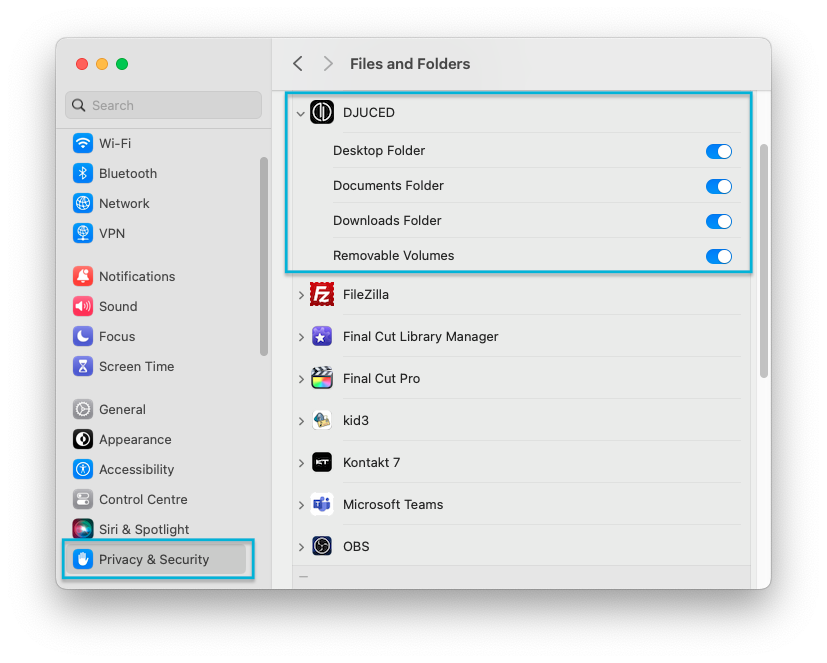Turn off Removable Volumes access toggle
Viewport: 827px width, 663px height.
point(718,256)
